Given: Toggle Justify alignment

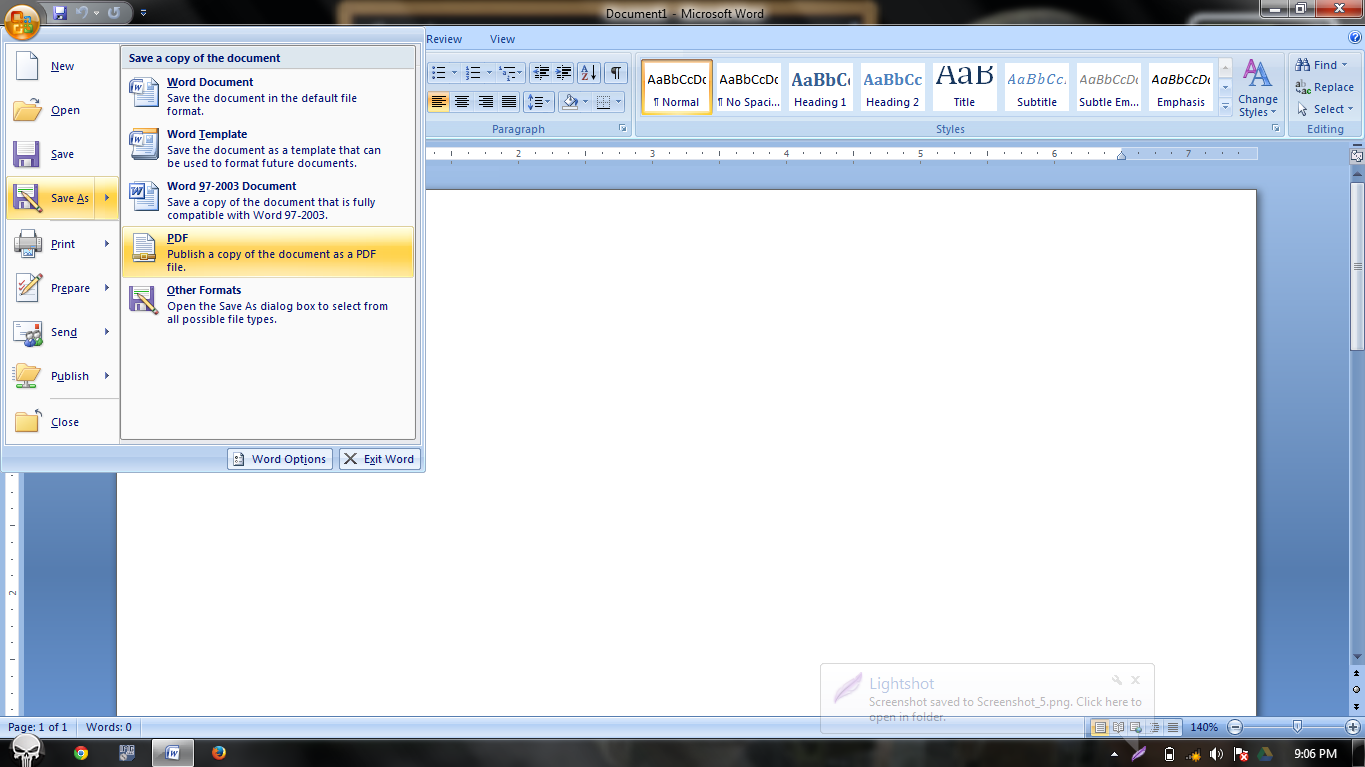Looking at the screenshot, I should (509, 102).
